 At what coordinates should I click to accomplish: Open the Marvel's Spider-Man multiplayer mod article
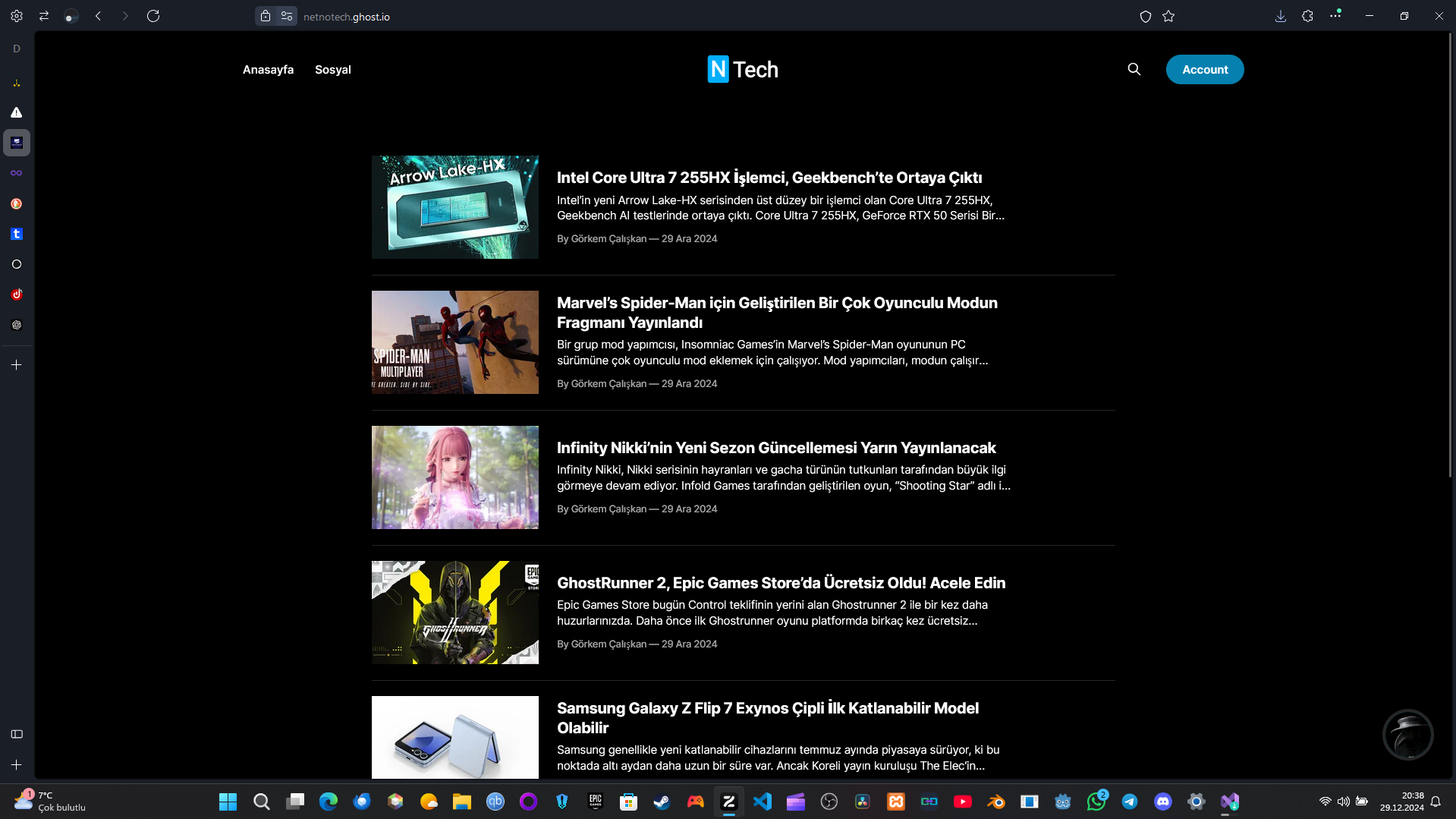click(777, 313)
